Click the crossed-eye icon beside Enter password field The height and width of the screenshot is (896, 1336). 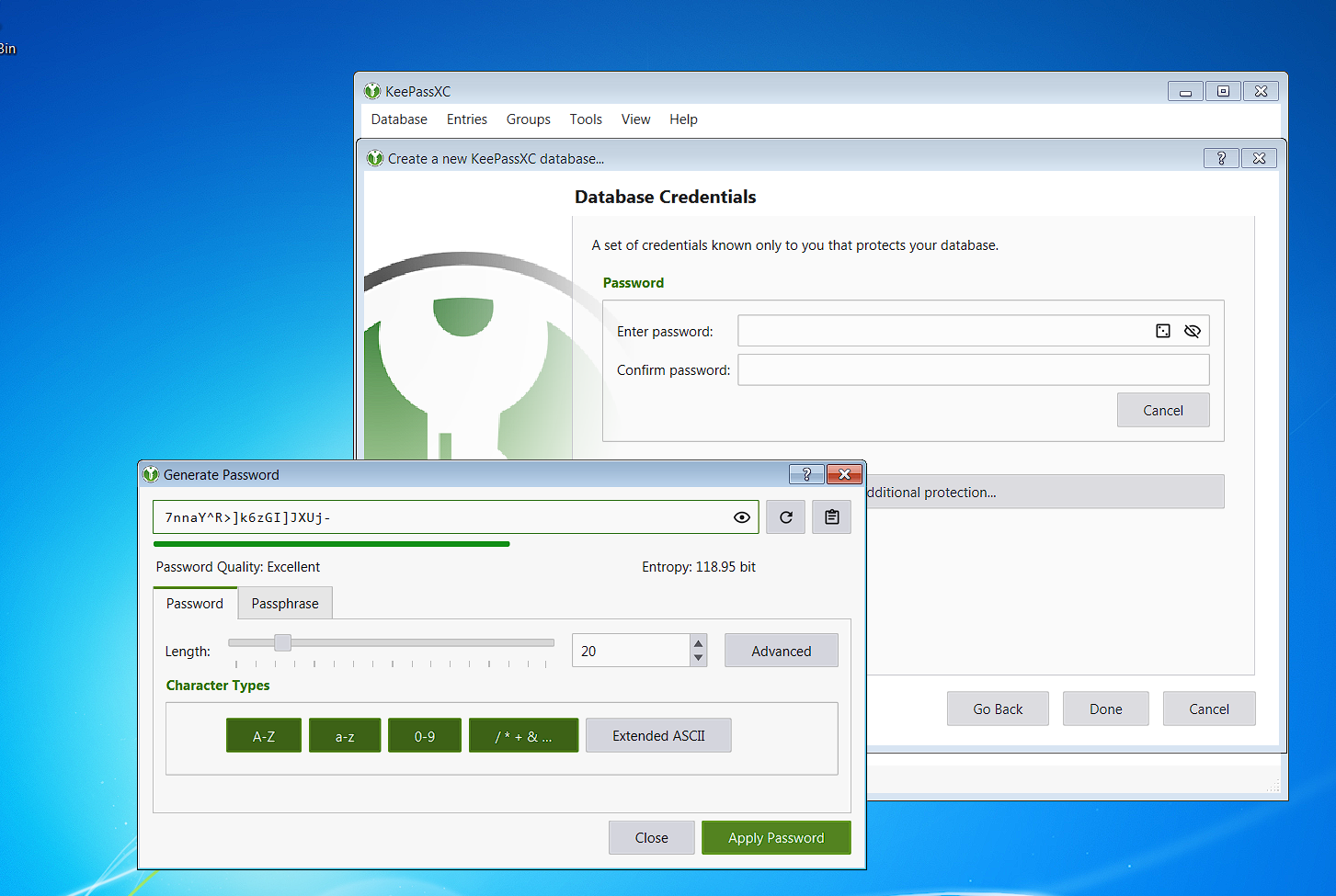tap(1193, 330)
